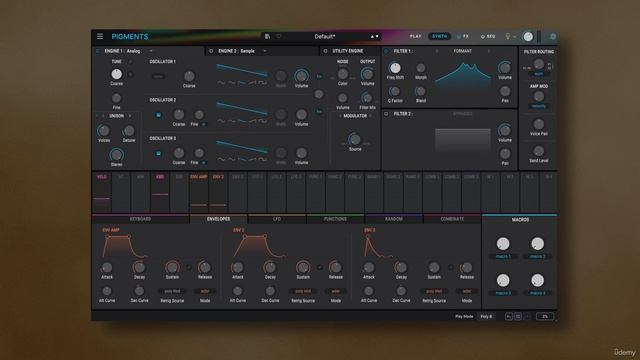640x360 pixels.
Task: Click the ENV 3 envelope curve display
Action: (378, 247)
